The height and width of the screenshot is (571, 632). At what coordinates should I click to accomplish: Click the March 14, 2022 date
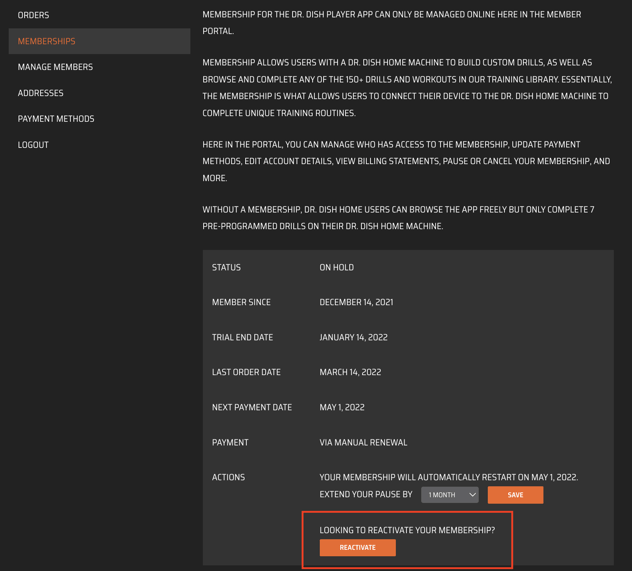(x=350, y=372)
